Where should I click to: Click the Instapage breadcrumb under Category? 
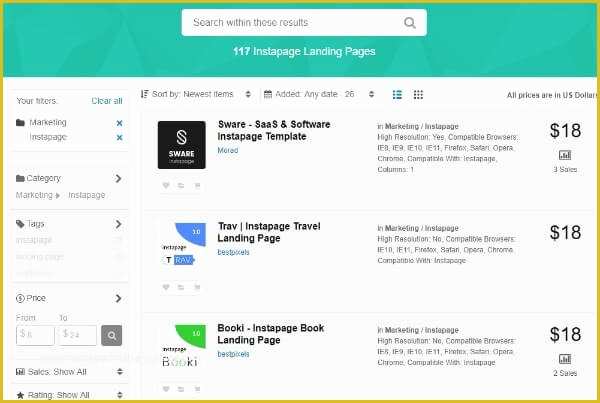click(x=86, y=195)
